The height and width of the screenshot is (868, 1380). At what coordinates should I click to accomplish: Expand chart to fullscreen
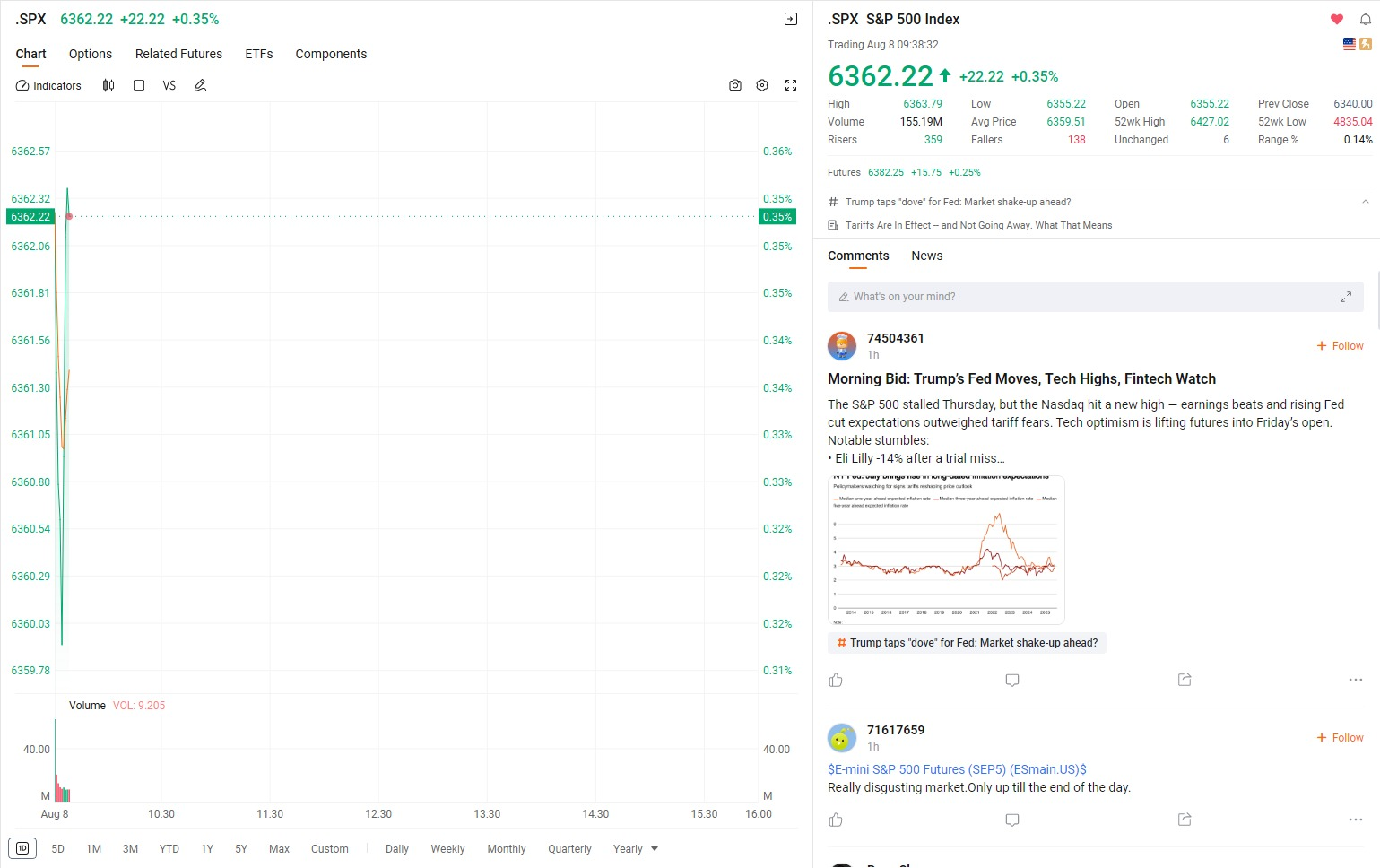(x=791, y=85)
